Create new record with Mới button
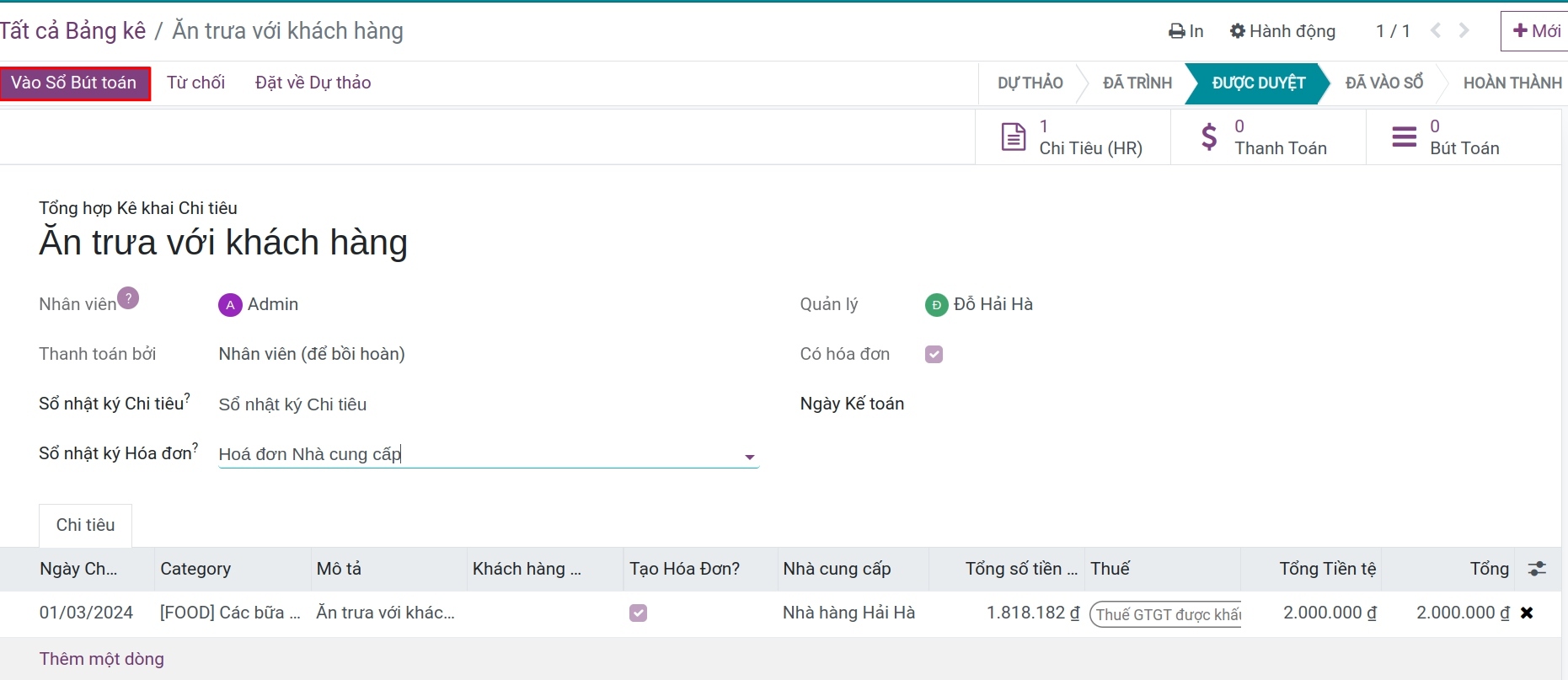The image size is (1568, 680). click(1536, 31)
